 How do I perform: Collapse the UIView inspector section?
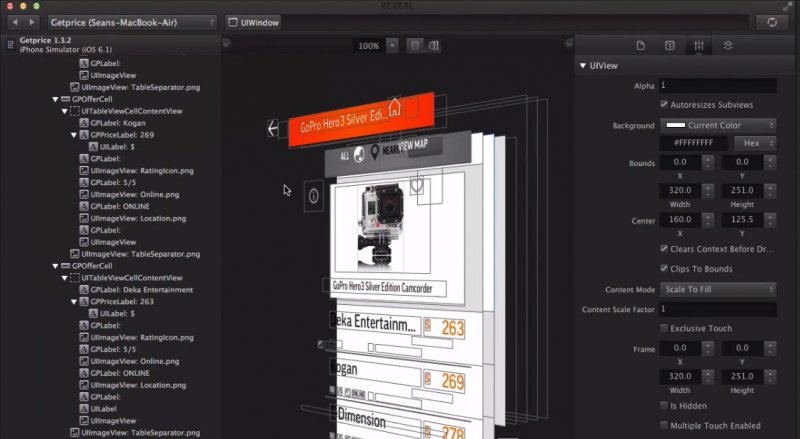point(583,66)
